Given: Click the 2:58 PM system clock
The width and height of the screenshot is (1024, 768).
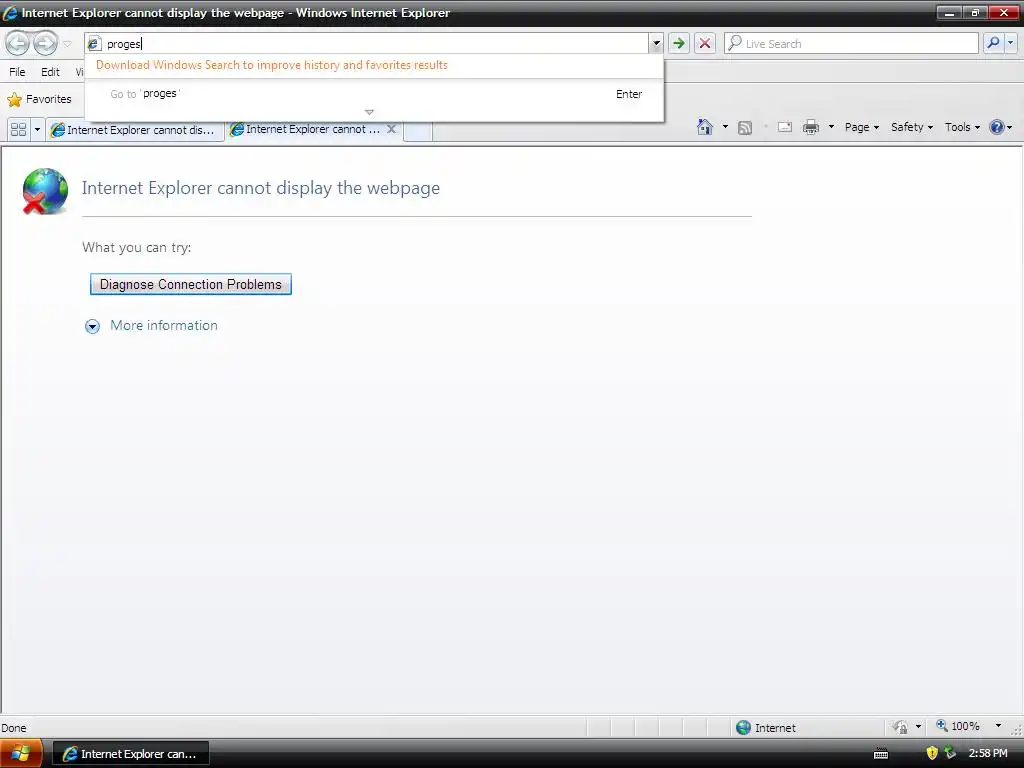Looking at the screenshot, I should coord(988,754).
